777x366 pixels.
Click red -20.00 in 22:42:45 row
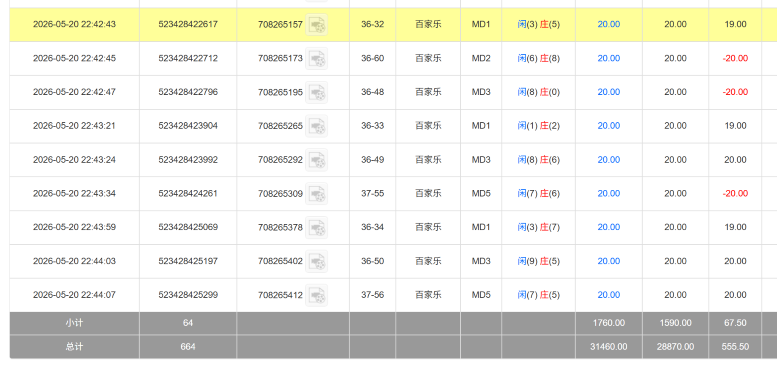pyautogui.click(x=735, y=58)
